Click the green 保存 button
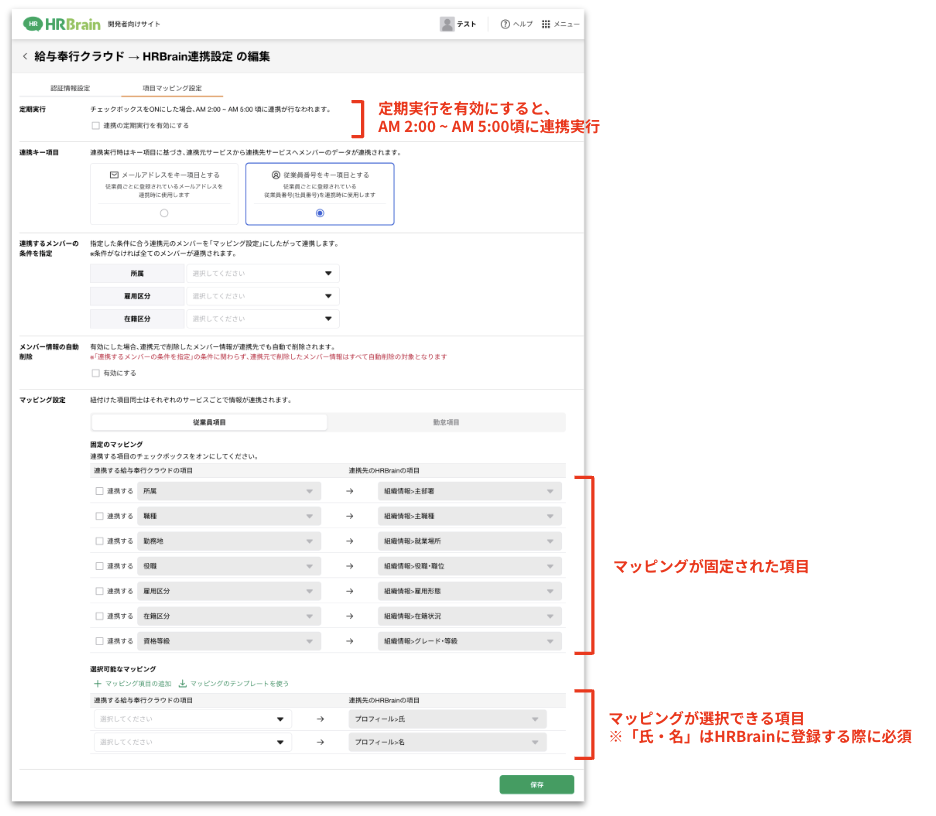Screen dimensions: 936x816 coord(536,785)
